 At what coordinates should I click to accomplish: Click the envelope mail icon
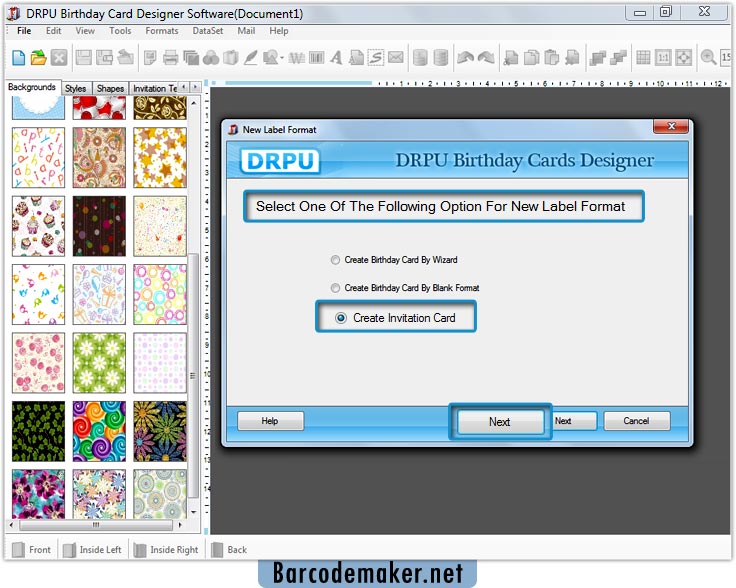(x=396, y=58)
